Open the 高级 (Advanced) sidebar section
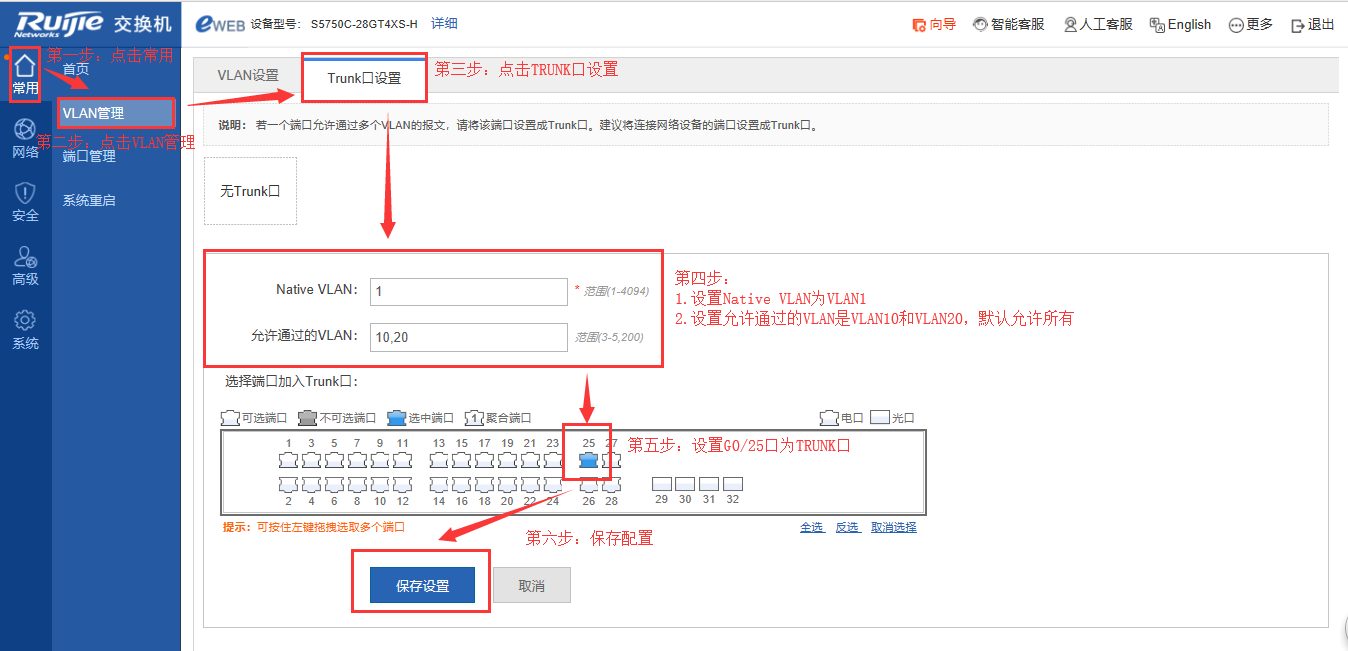This screenshot has height=651, width=1348. tap(25, 265)
